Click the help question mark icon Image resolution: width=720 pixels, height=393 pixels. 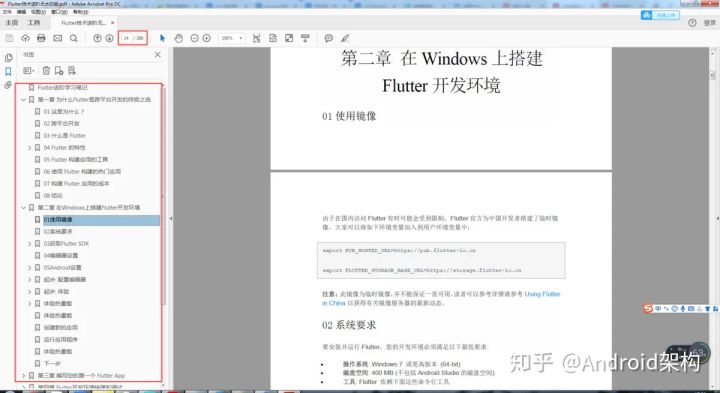click(x=692, y=23)
